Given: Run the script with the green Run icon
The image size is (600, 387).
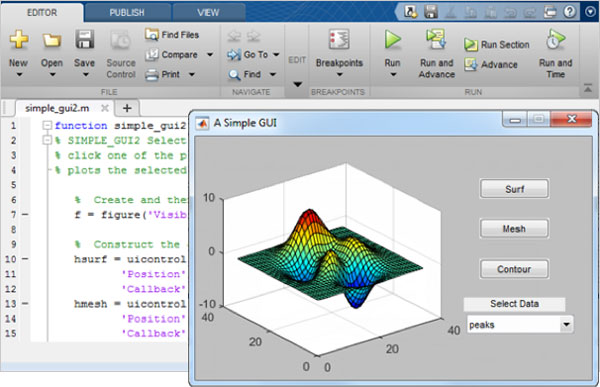Looking at the screenshot, I should 393,39.
